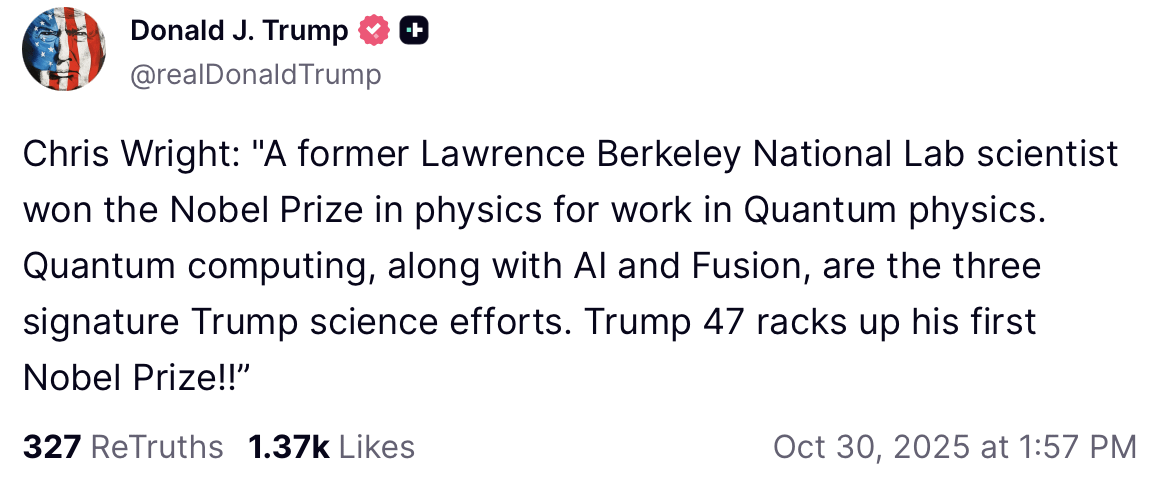
Task: View the 327 ReTruths list
Action: [x=123, y=446]
